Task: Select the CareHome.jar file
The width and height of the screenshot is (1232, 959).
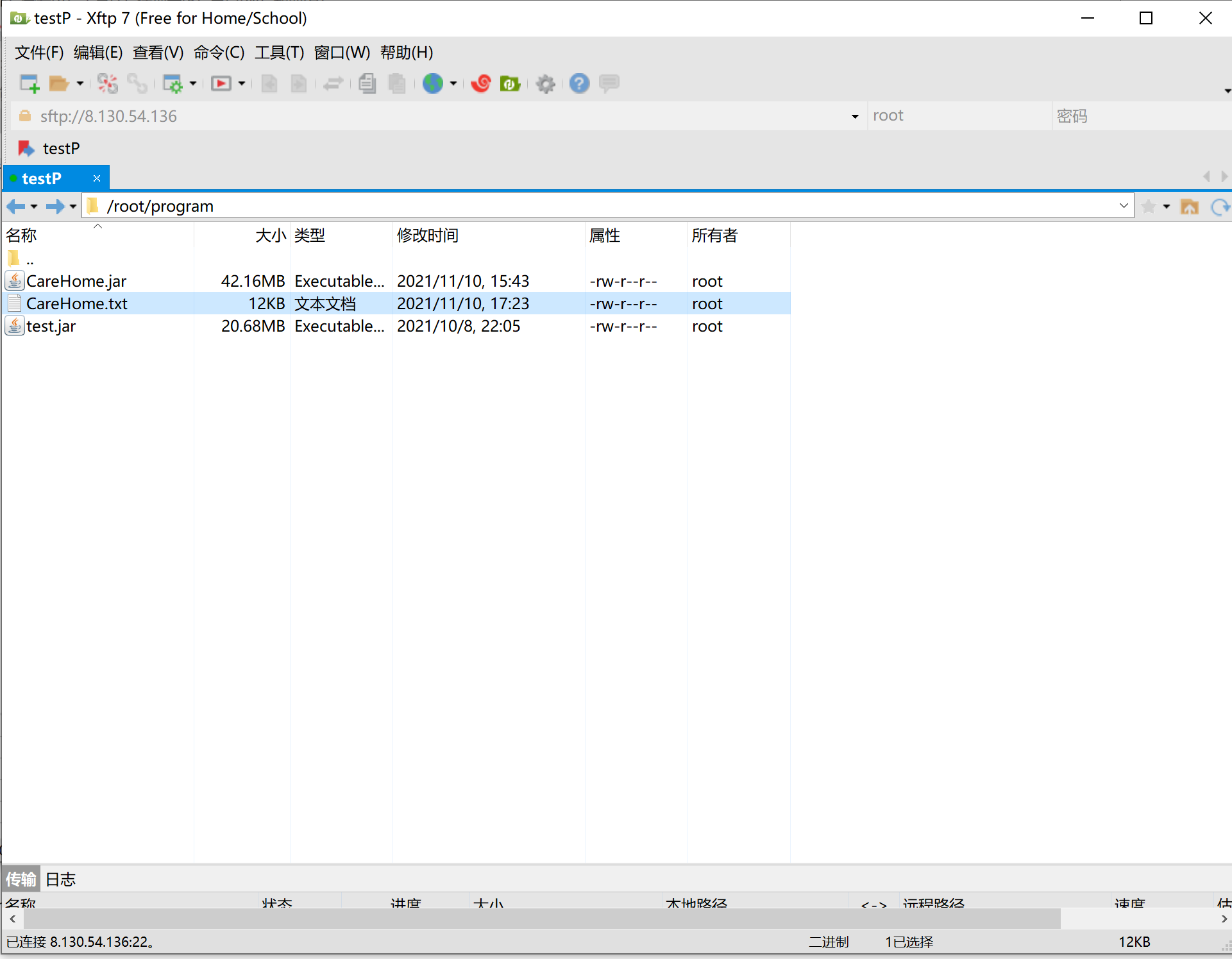Action: 76,281
